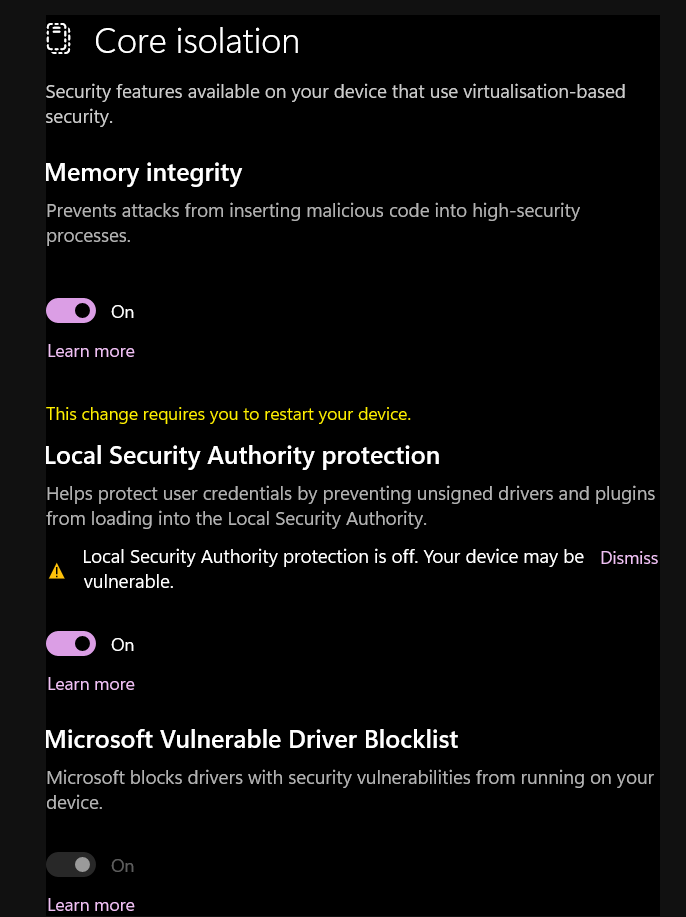Click the Memory integrity description text
The width and height of the screenshot is (686, 917).
[x=312, y=223]
